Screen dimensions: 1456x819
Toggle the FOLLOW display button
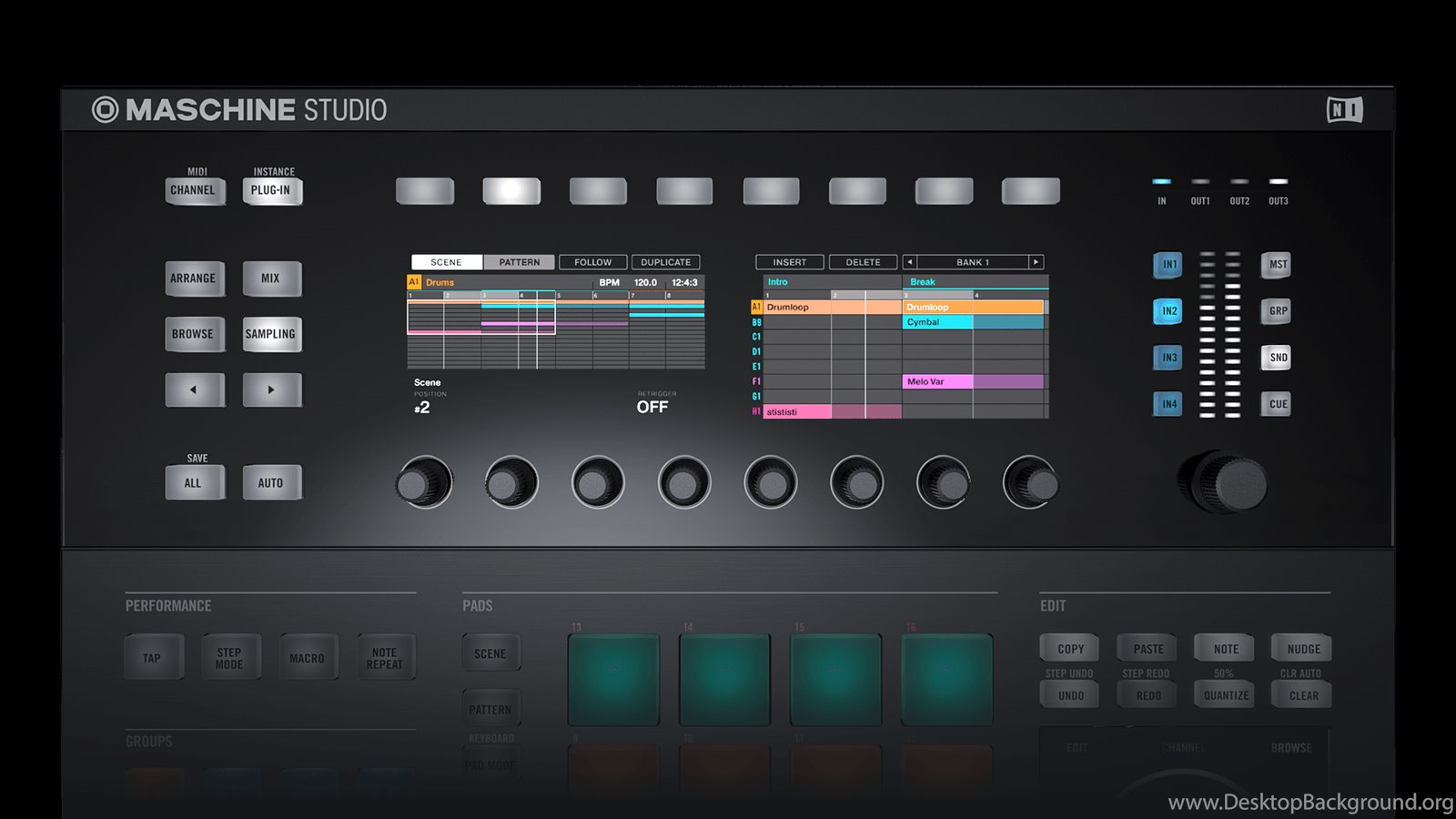point(593,262)
